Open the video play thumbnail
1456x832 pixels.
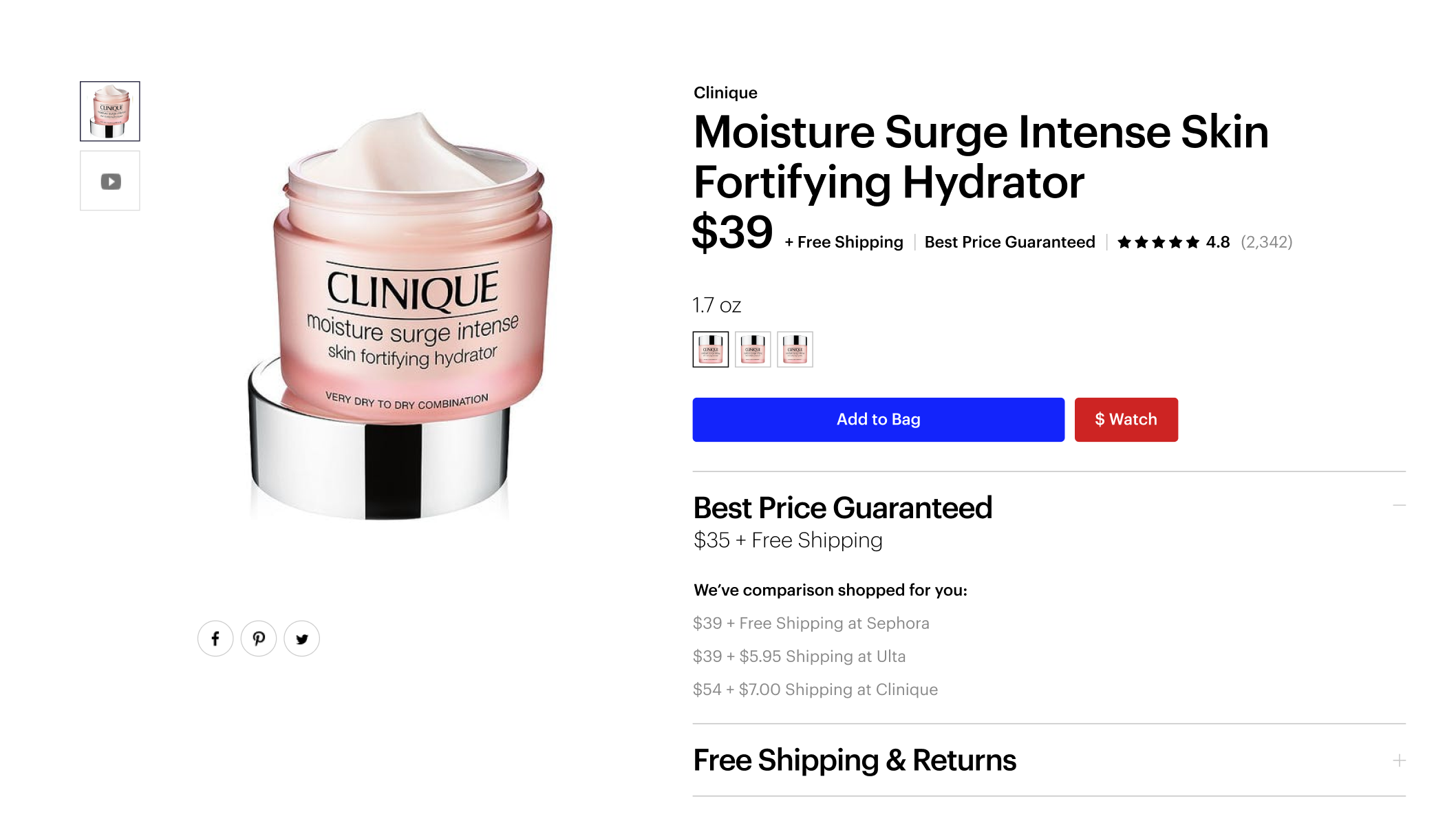(110, 181)
